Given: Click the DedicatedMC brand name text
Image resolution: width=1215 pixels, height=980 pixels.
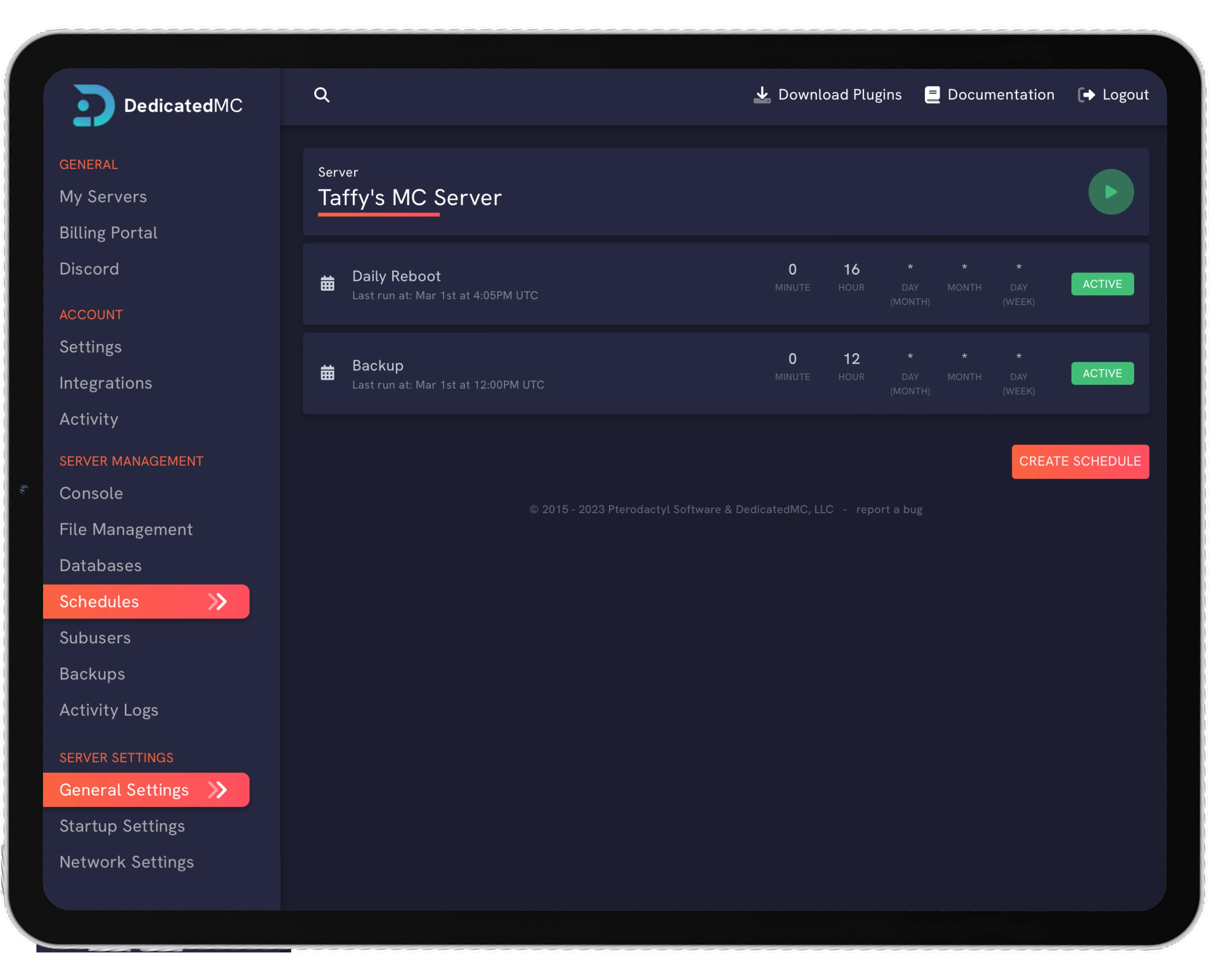Looking at the screenshot, I should tap(183, 105).
